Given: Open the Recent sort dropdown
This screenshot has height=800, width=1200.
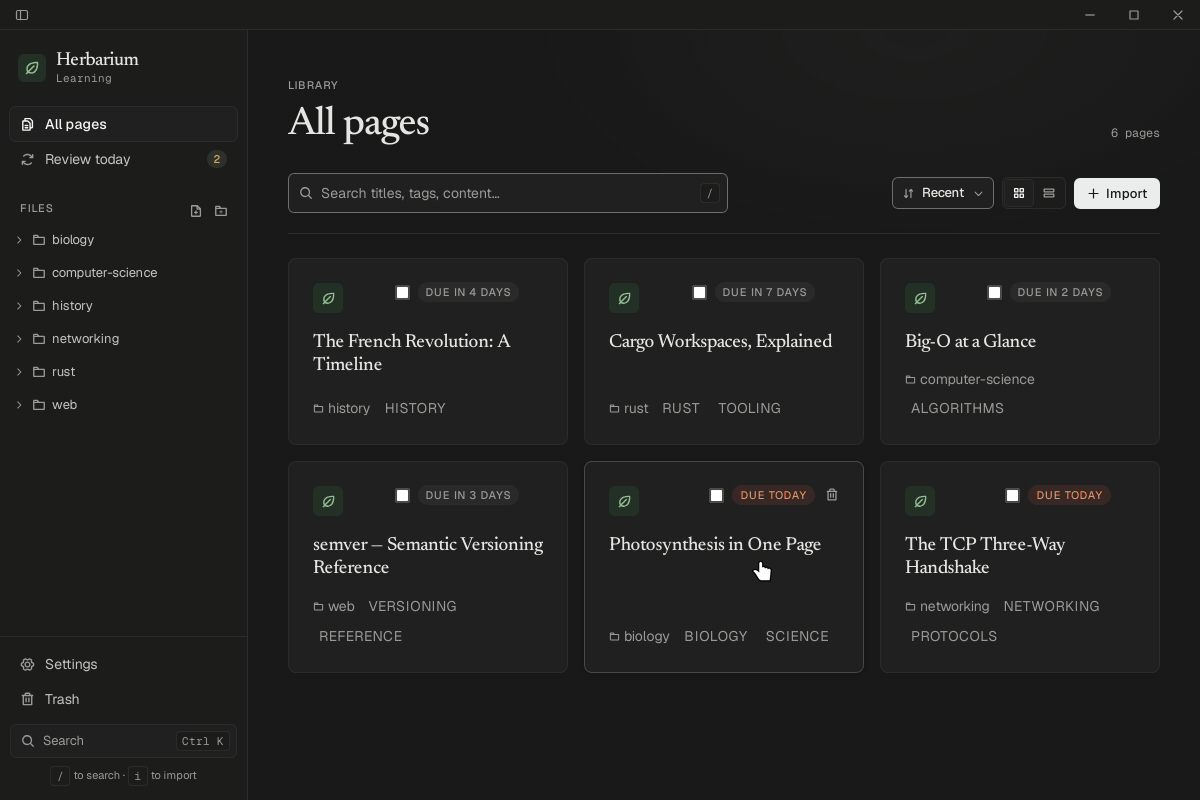Looking at the screenshot, I should click(942, 193).
